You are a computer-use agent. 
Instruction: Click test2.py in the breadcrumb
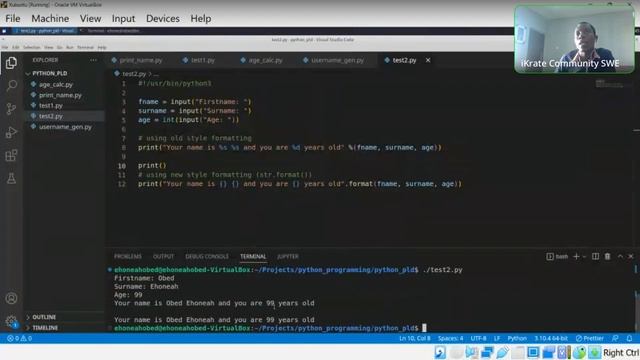[x=134, y=74]
